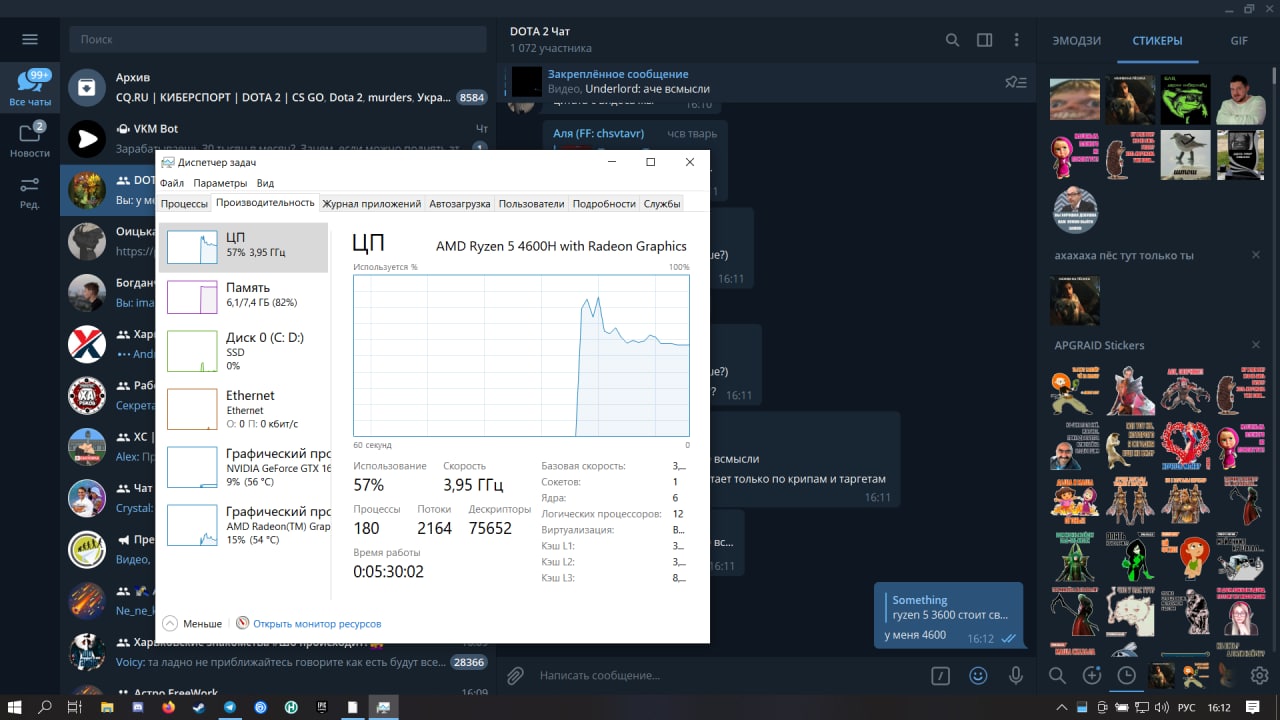Open the Ред. folder editor

tap(30, 192)
